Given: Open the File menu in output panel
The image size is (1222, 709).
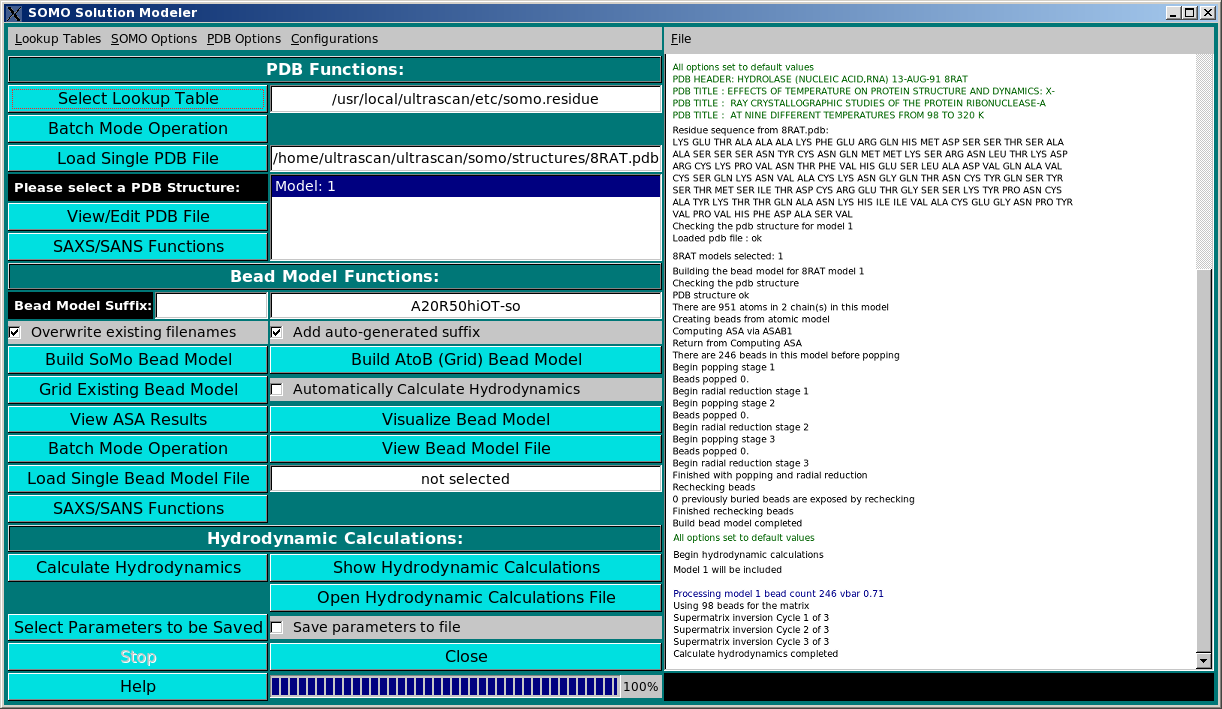Looking at the screenshot, I should pos(681,39).
